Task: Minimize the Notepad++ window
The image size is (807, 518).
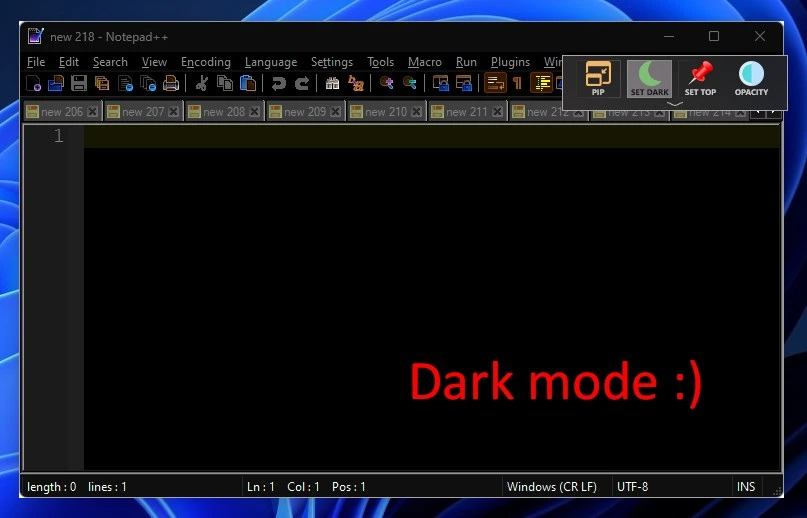Action: pos(669,36)
